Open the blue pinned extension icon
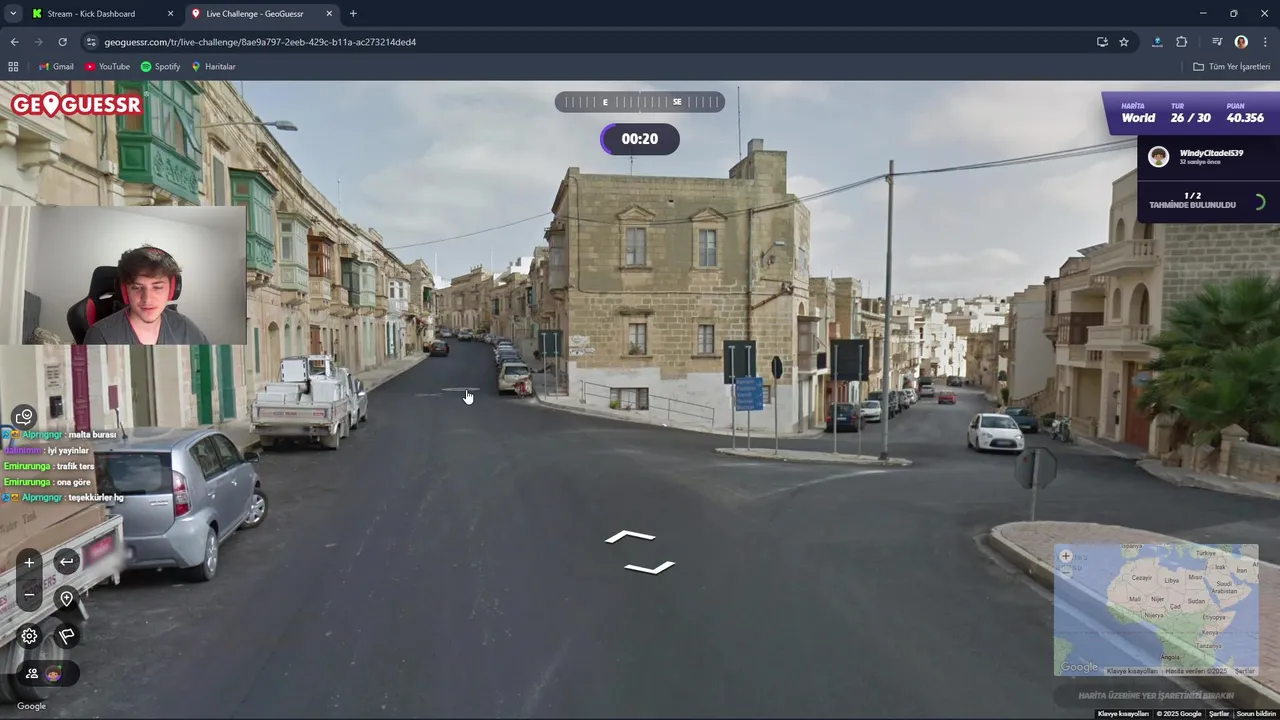Viewport: 1280px width, 720px height. [x=1157, y=42]
